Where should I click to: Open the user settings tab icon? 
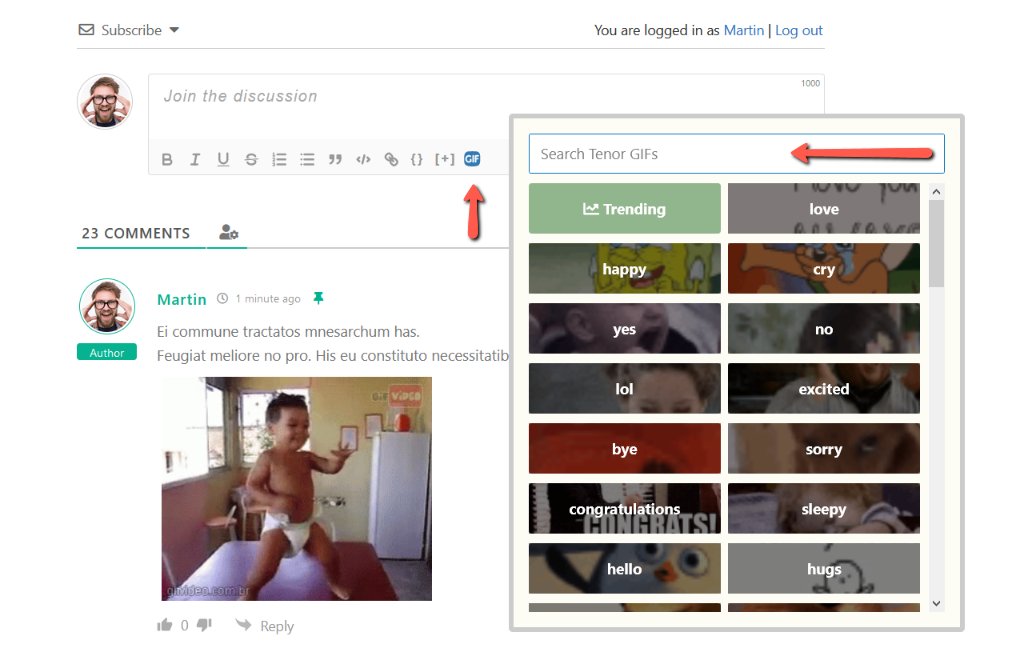point(228,232)
